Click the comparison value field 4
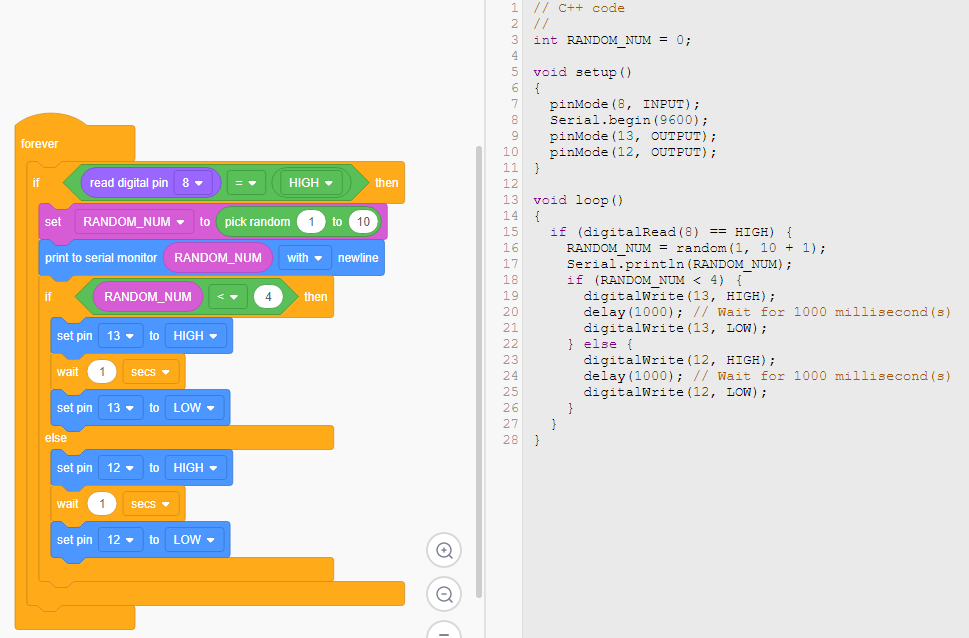Screen dimensions: 969x638 coord(268,296)
